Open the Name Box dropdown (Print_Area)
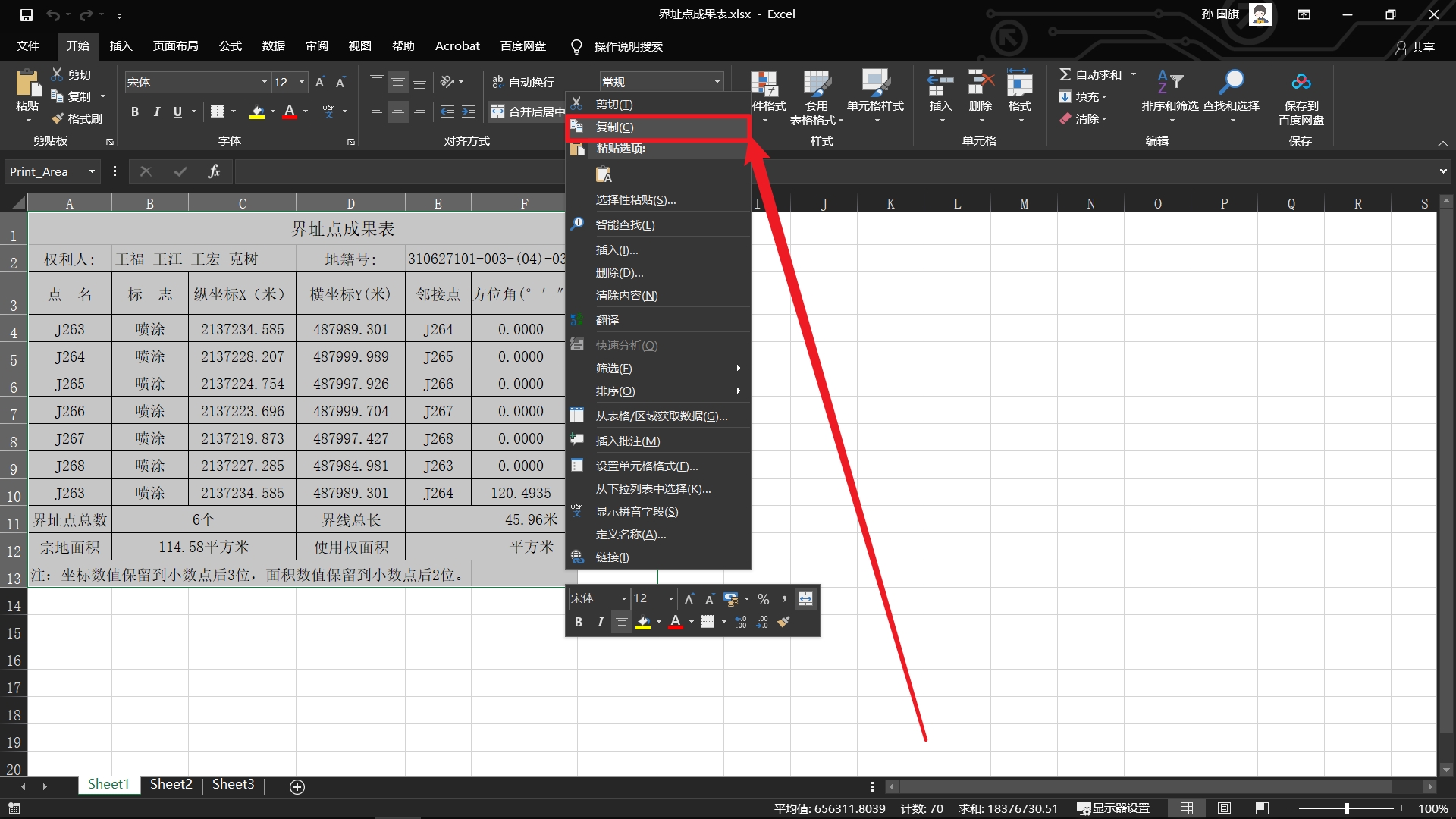Screen dimensions: 1456x819 click(x=92, y=171)
